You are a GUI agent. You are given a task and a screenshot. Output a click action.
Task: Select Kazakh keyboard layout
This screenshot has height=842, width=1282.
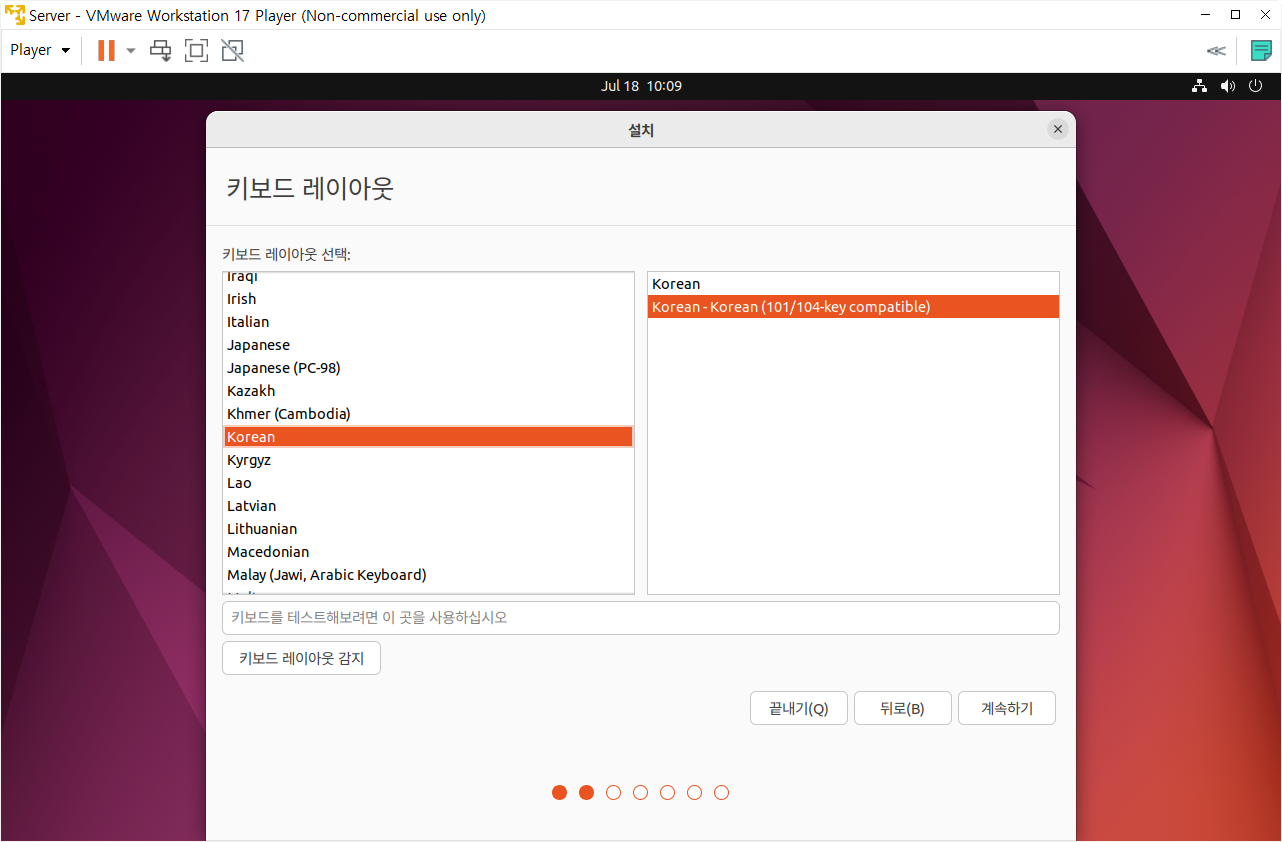tap(428, 391)
